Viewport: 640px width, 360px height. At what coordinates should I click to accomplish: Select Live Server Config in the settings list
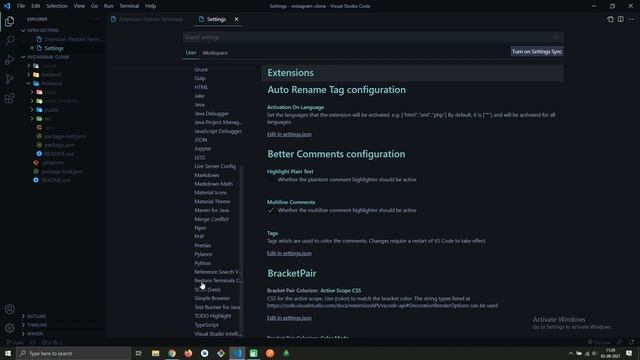[x=215, y=166]
